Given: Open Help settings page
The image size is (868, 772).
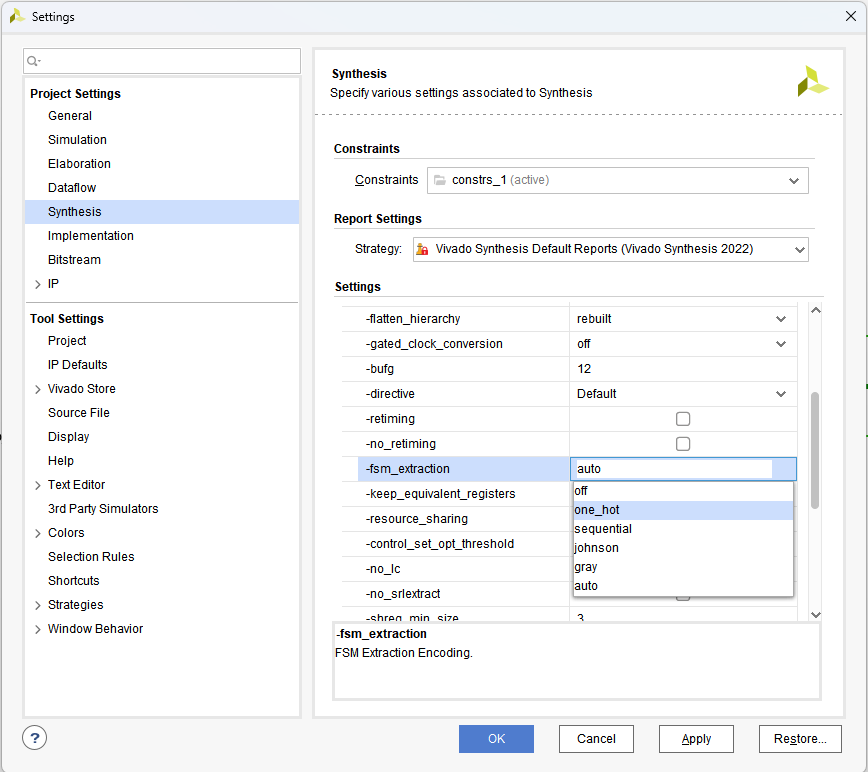Looking at the screenshot, I should [x=61, y=460].
